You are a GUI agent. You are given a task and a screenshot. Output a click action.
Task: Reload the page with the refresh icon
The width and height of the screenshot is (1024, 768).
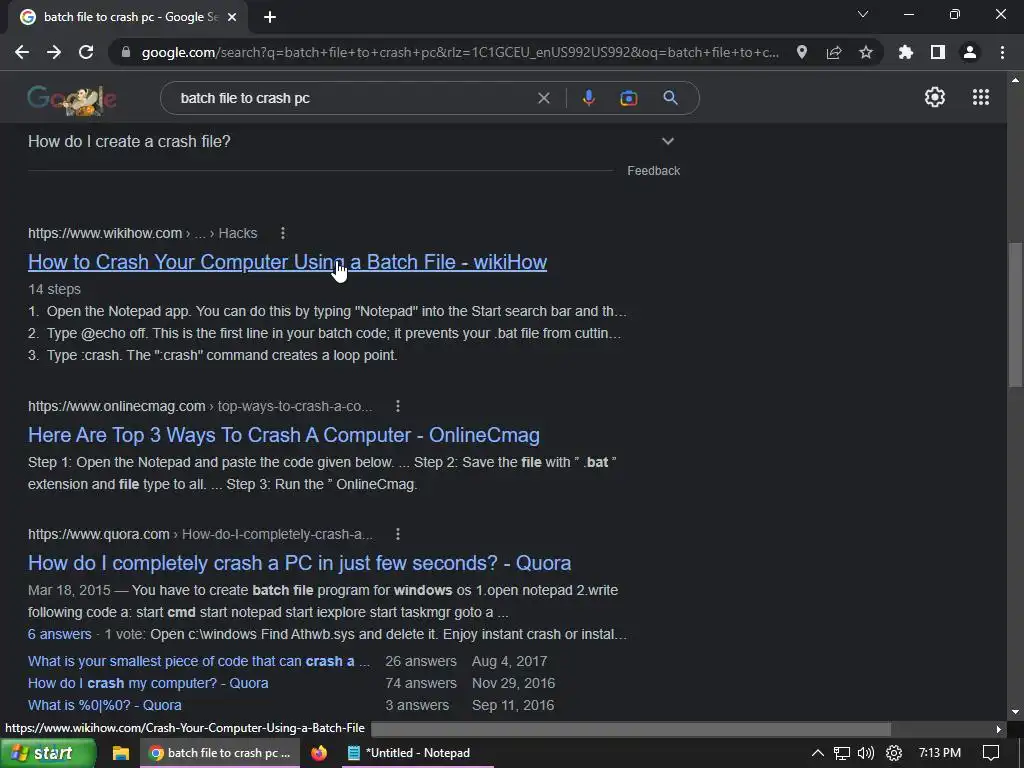[86, 52]
